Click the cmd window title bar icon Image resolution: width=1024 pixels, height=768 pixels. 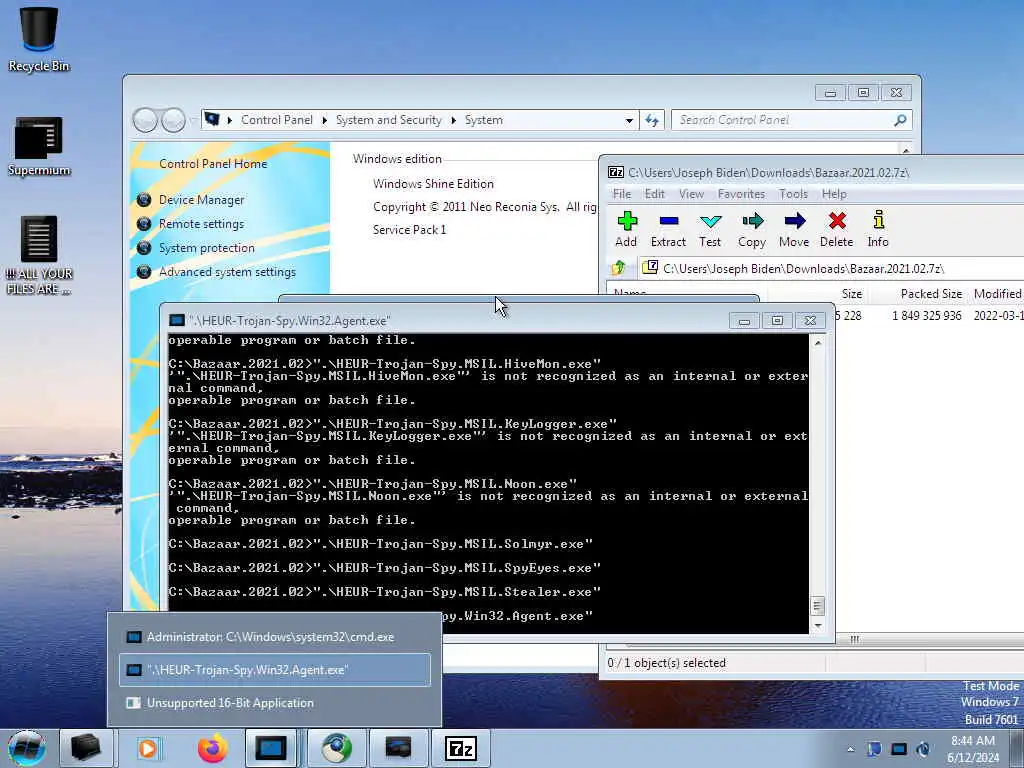click(x=176, y=321)
